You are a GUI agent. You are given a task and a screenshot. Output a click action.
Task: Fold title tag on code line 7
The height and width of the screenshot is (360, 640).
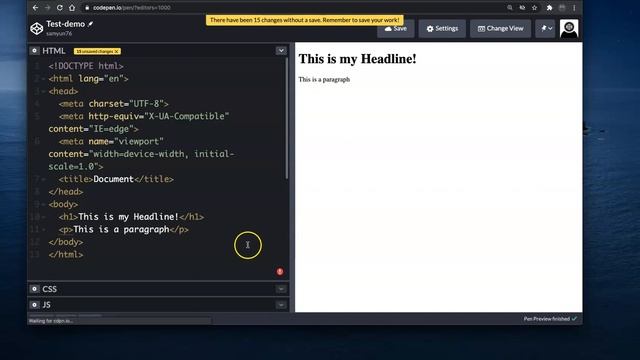click(43, 179)
